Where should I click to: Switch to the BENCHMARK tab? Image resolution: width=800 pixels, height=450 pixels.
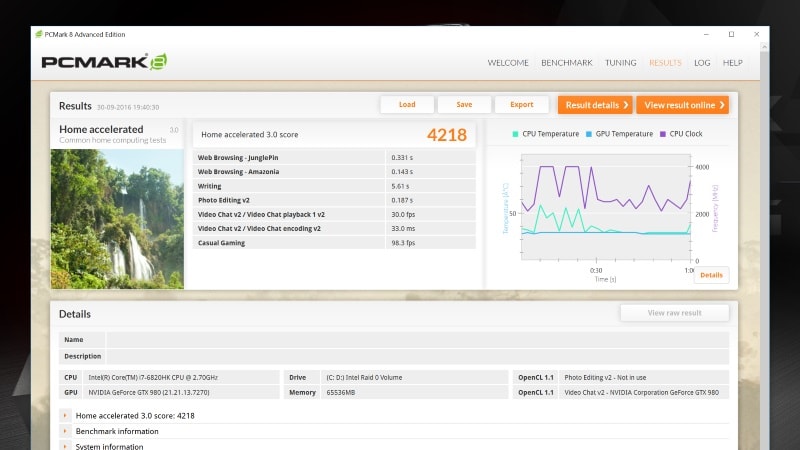pyautogui.click(x=567, y=63)
